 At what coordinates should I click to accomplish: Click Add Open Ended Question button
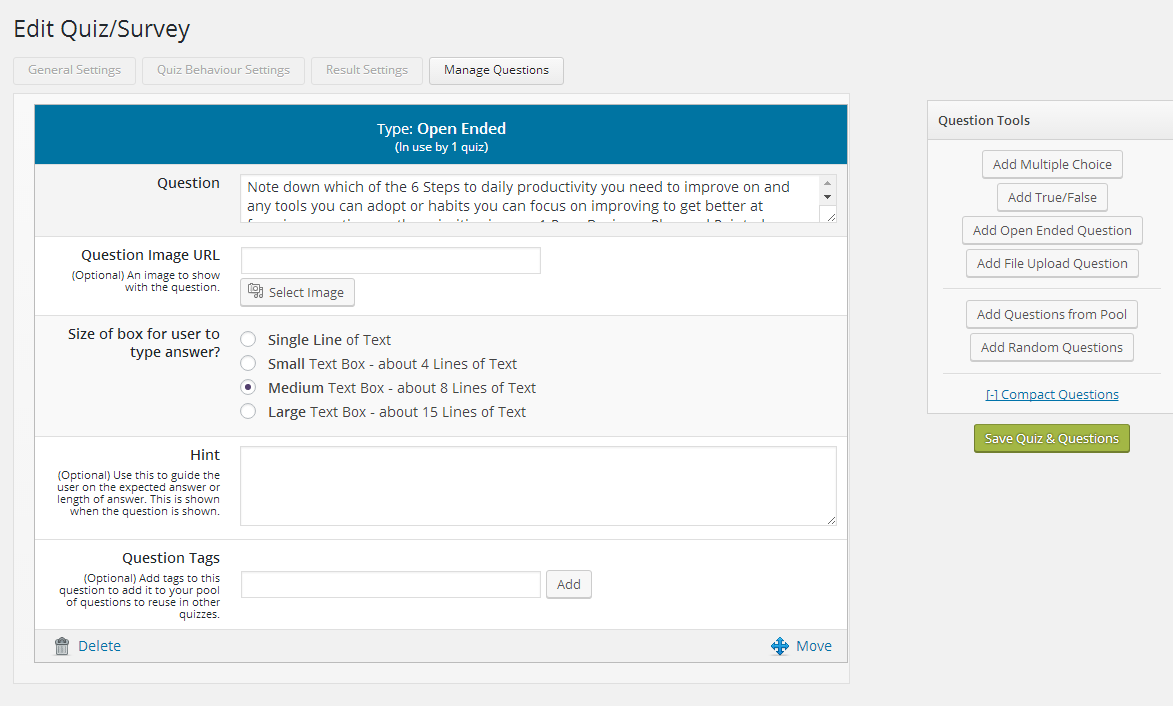[1052, 230]
